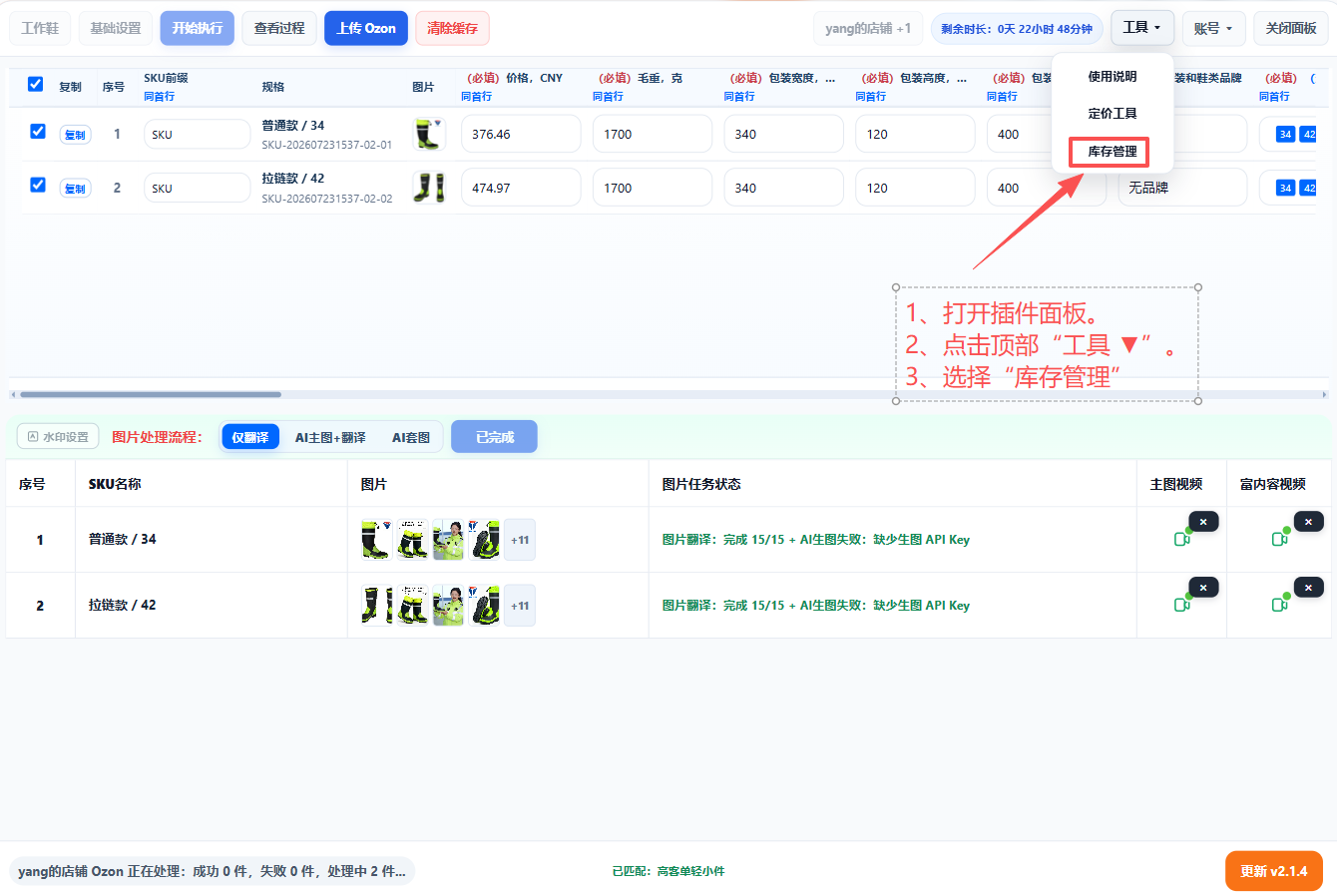Click 同首行 under 毛重 column
Viewport: 1337px width, 896px height.
pyautogui.click(x=608, y=97)
